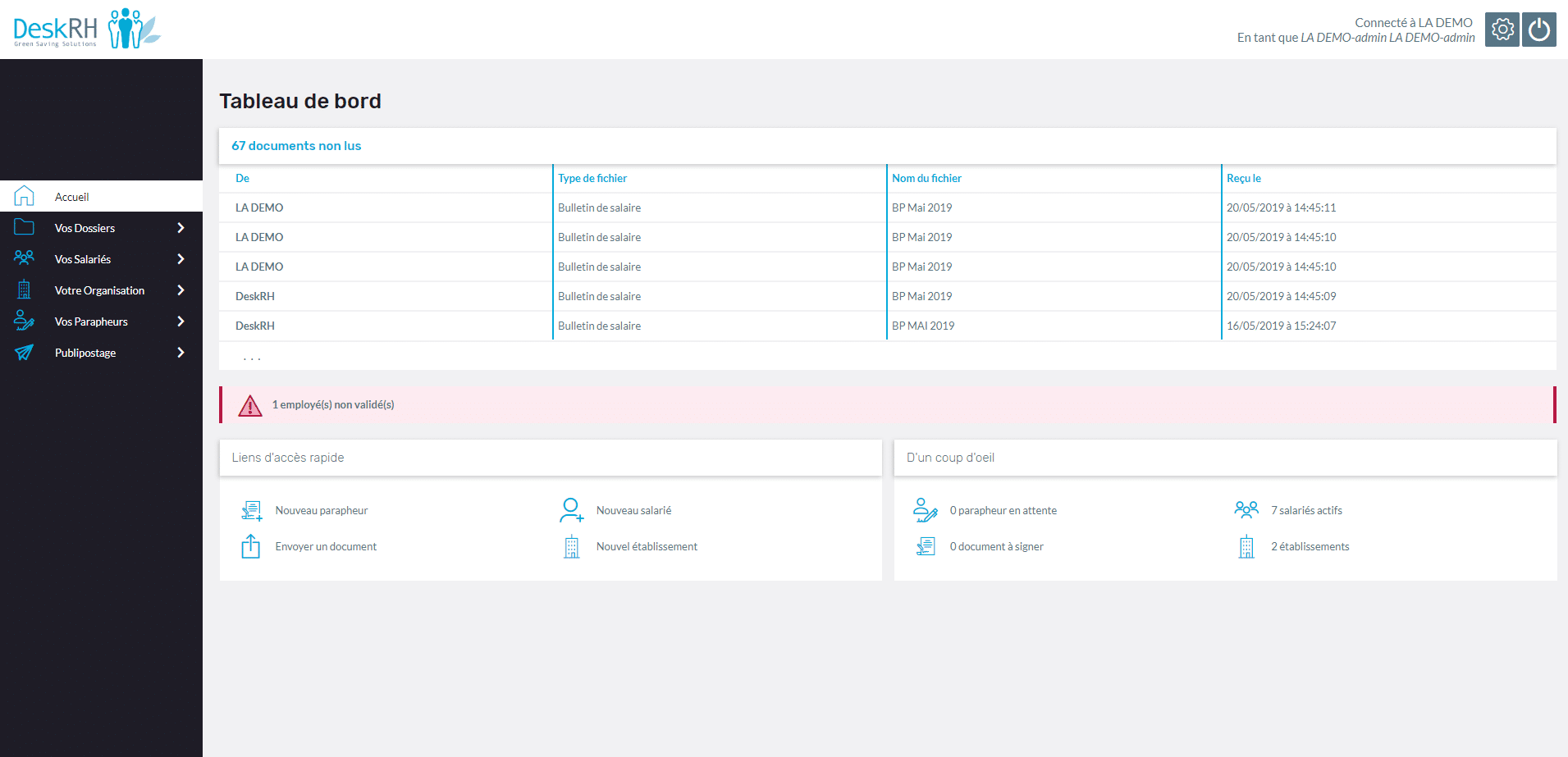Click the Nouveau salarié user-plus icon

point(572,510)
